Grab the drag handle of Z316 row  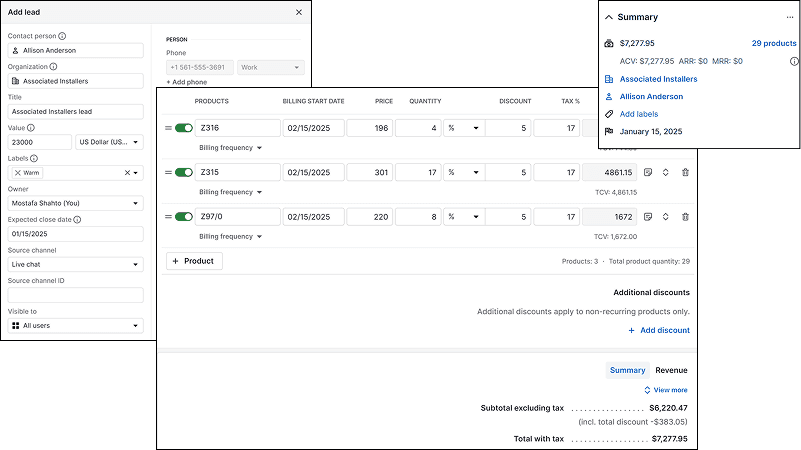tap(168, 128)
